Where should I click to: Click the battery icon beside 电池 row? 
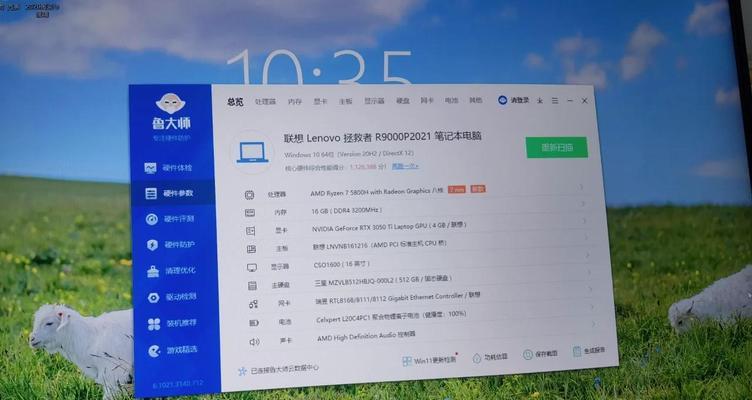point(254,323)
